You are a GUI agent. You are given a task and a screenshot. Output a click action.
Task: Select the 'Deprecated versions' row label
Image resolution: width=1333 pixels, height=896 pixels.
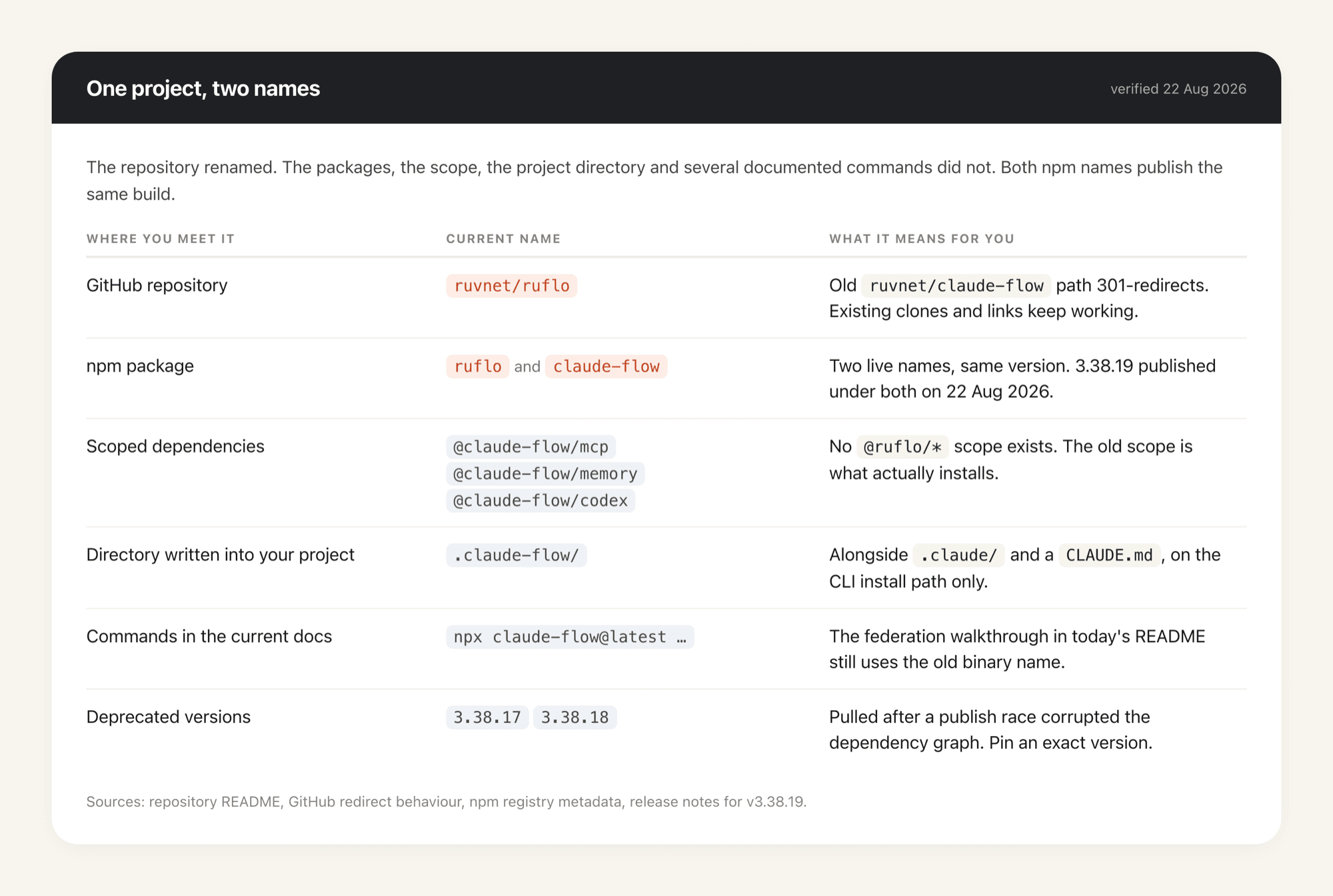click(169, 717)
